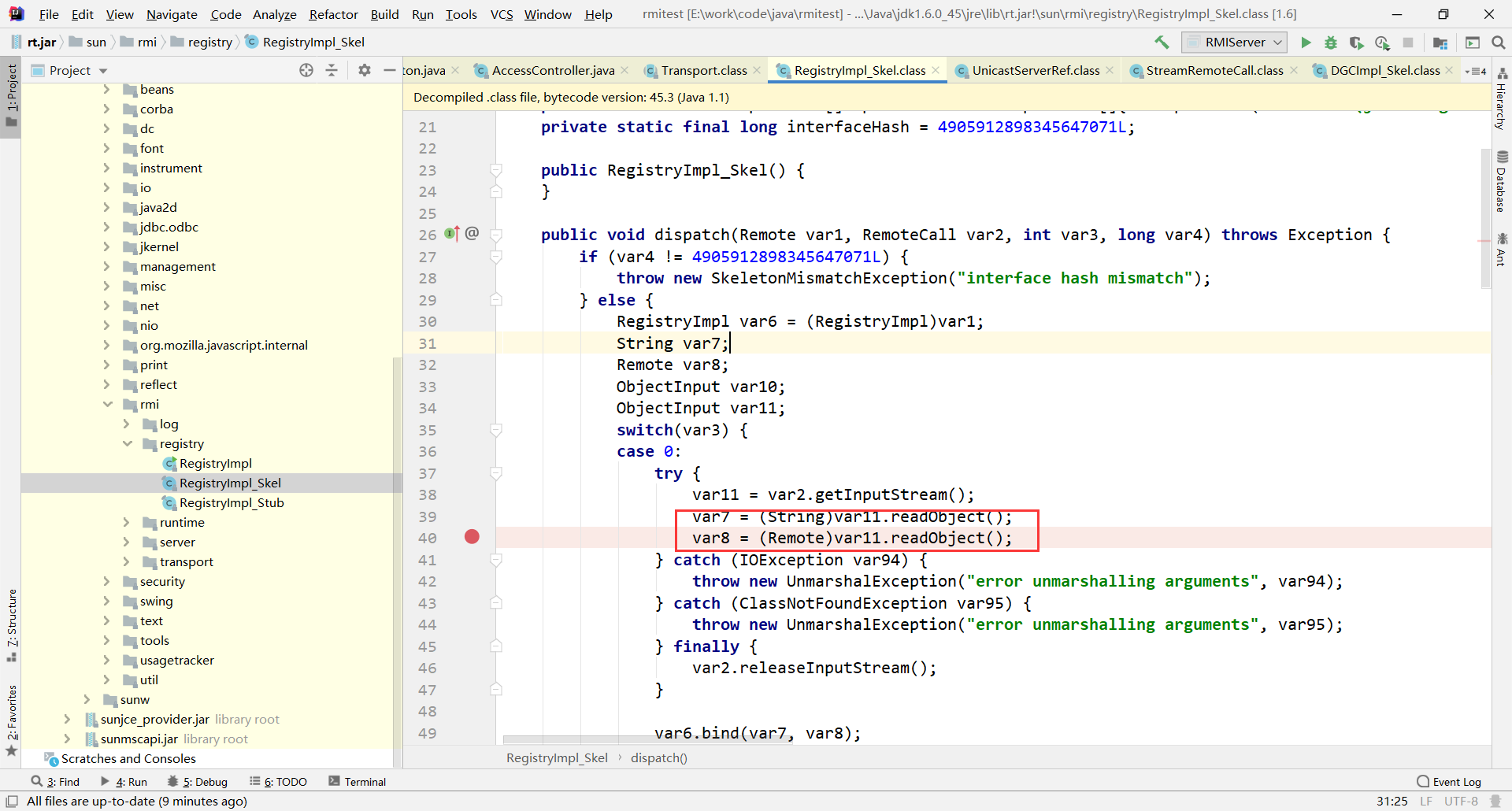Toggle code fold at line 37 try block
This screenshot has width=1512, height=811.
click(x=496, y=473)
